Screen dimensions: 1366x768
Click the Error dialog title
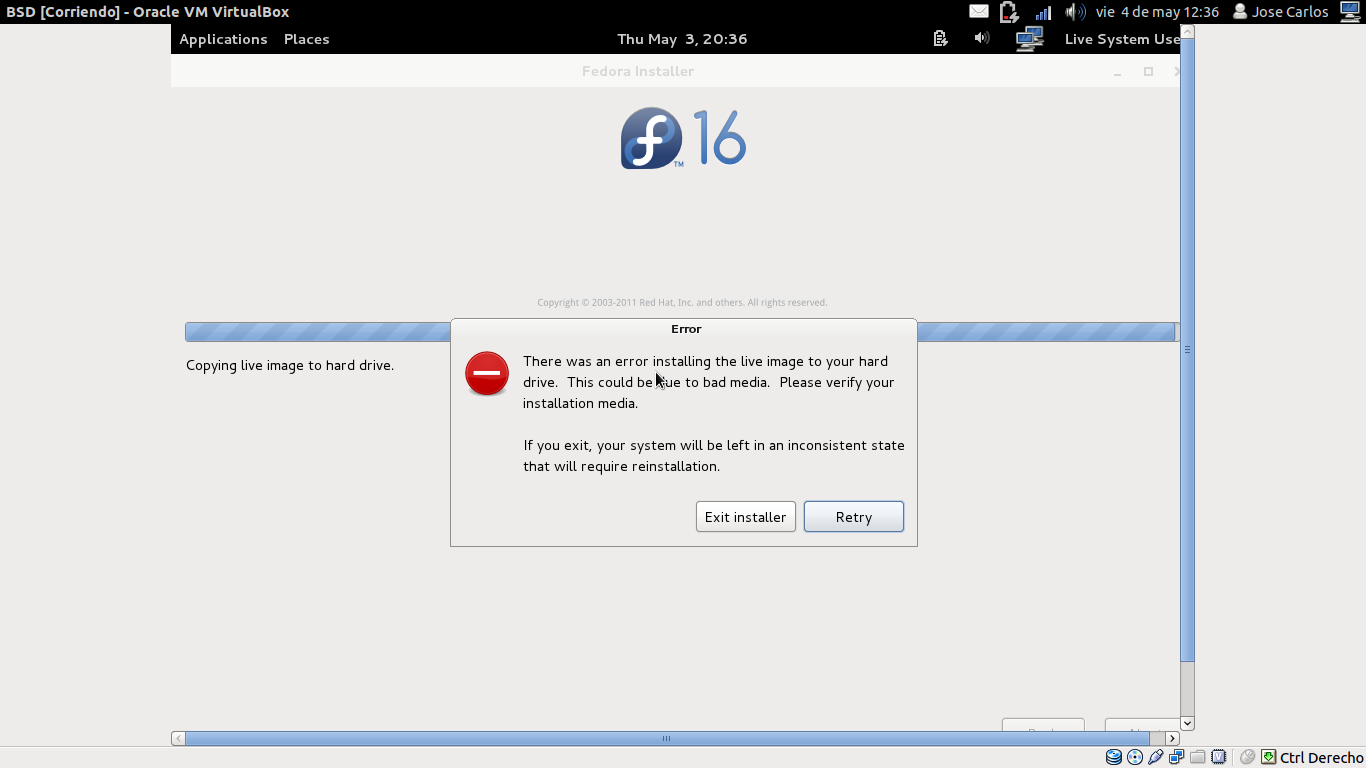tap(686, 328)
